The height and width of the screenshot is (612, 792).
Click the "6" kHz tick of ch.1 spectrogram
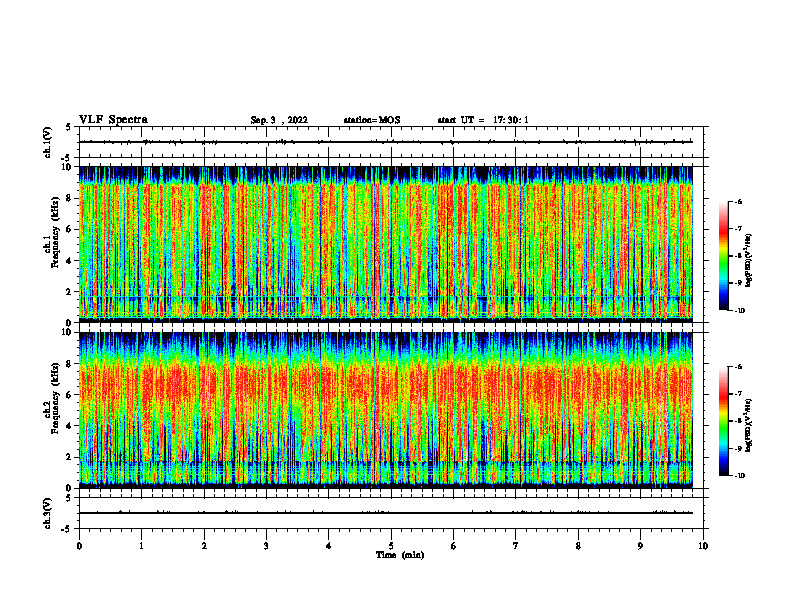coord(69,229)
